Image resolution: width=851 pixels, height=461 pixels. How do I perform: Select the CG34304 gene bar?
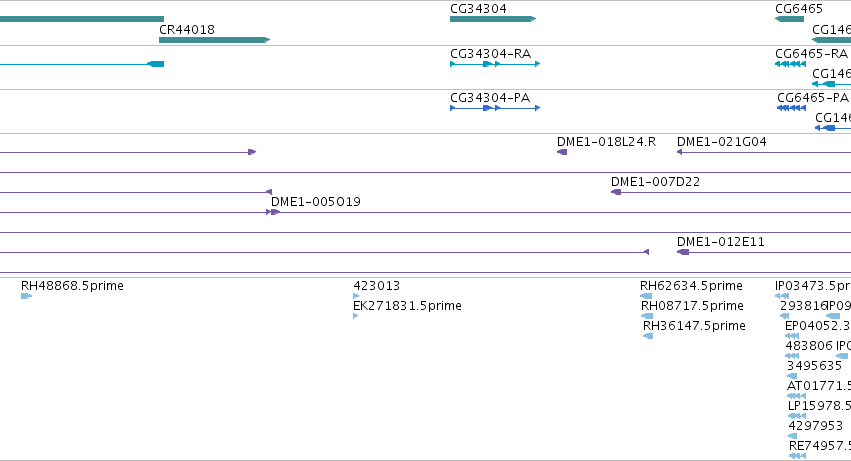pos(493,19)
